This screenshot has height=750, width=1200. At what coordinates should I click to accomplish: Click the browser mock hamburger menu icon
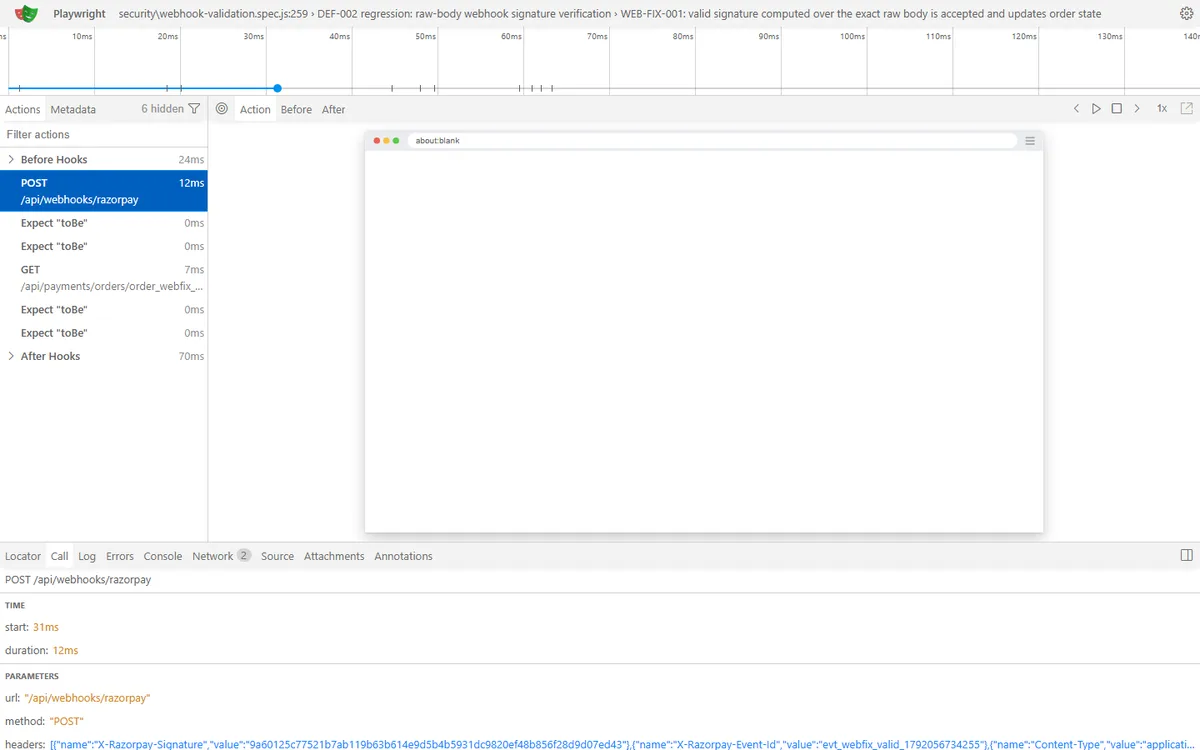point(1030,141)
